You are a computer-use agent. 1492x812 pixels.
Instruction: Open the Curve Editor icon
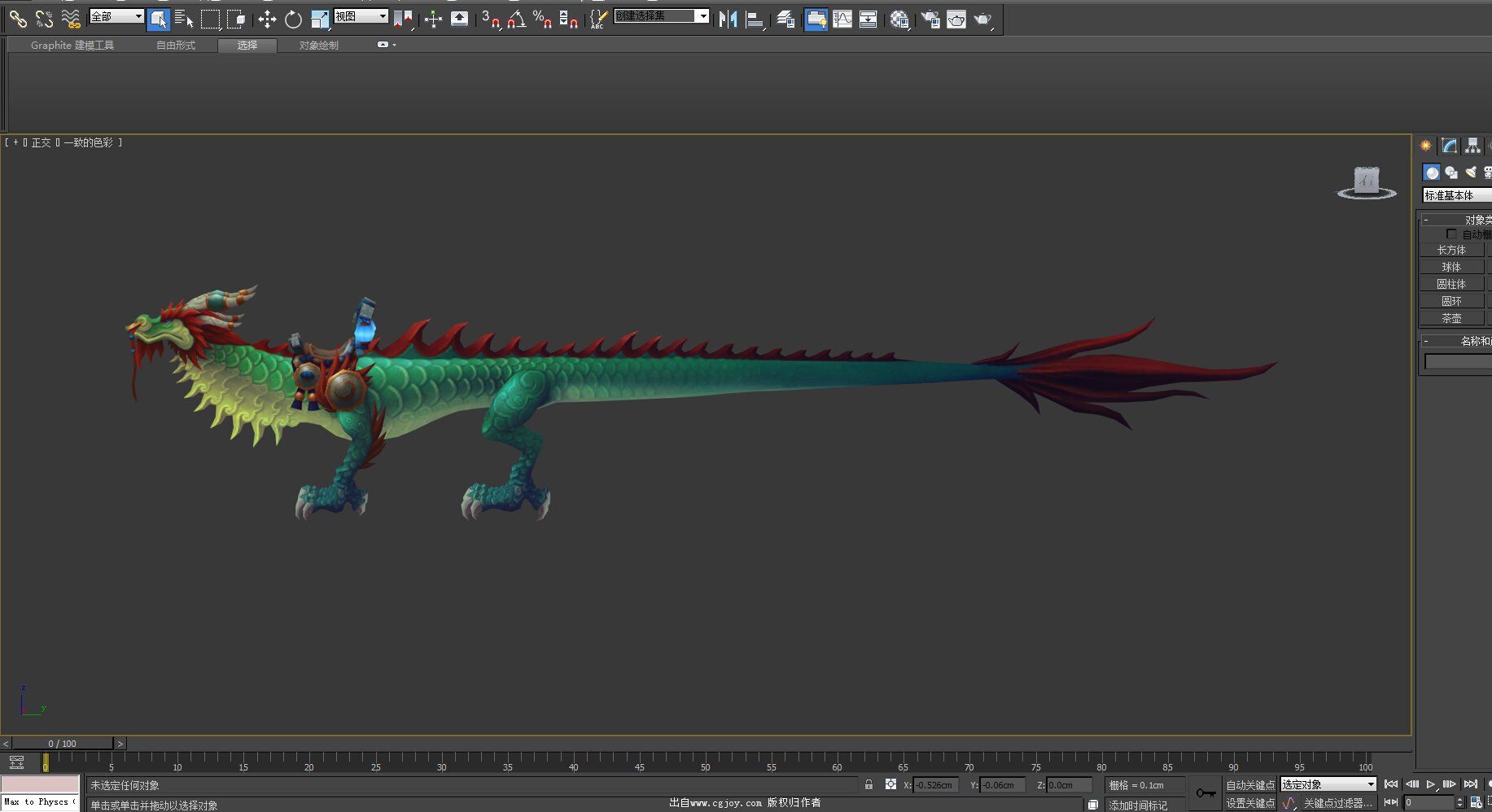click(x=842, y=19)
